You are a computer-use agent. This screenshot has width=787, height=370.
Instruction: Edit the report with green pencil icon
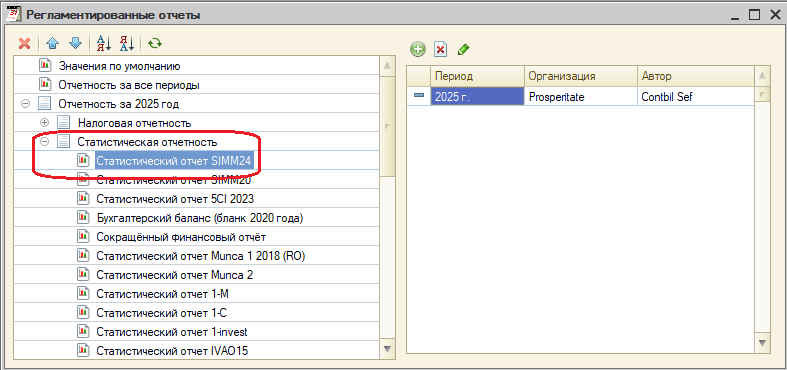(x=463, y=49)
